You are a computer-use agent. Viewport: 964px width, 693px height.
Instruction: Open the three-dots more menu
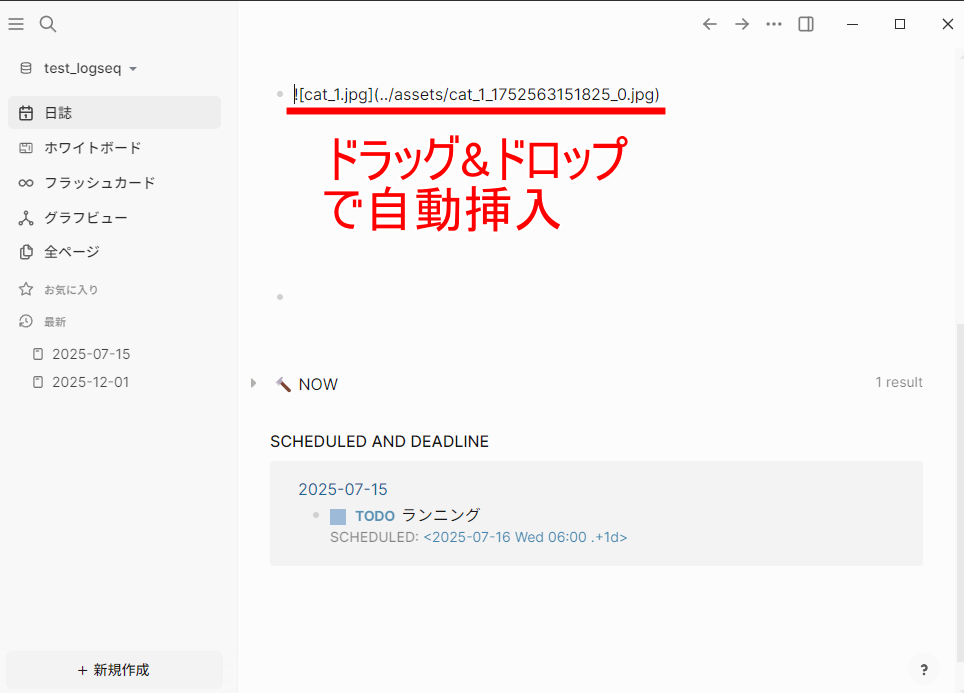[774, 24]
